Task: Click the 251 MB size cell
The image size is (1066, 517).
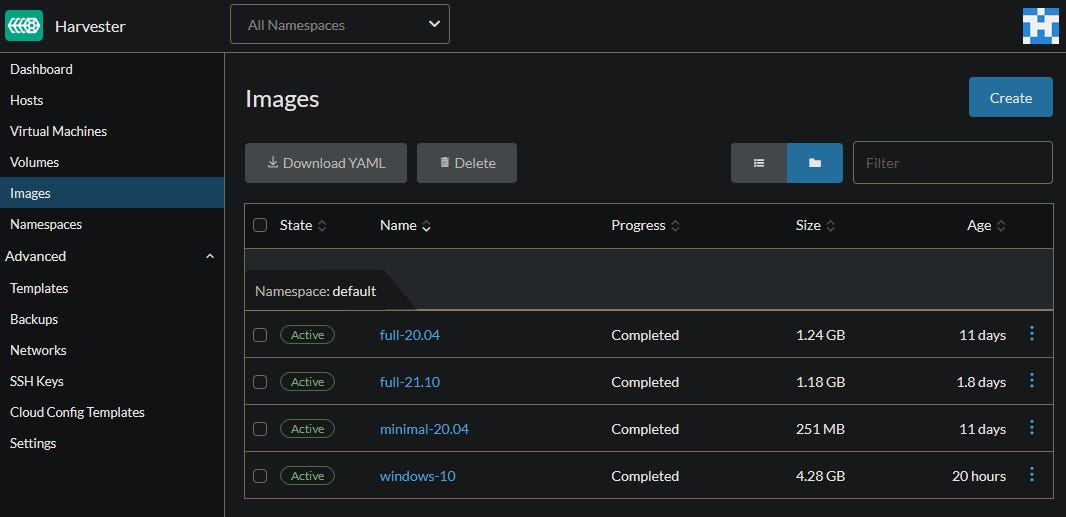Action: tap(819, 429)
